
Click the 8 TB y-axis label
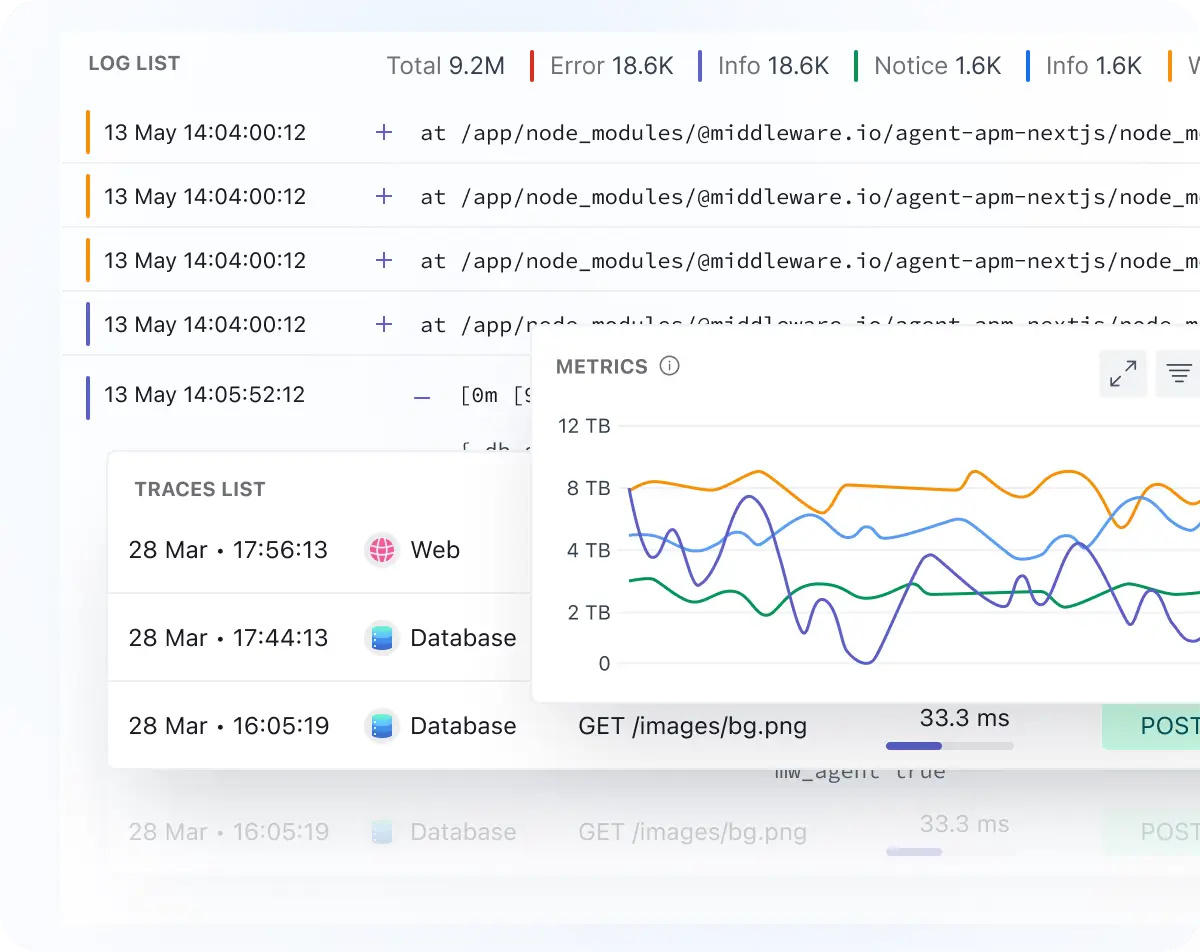point(588,488)
